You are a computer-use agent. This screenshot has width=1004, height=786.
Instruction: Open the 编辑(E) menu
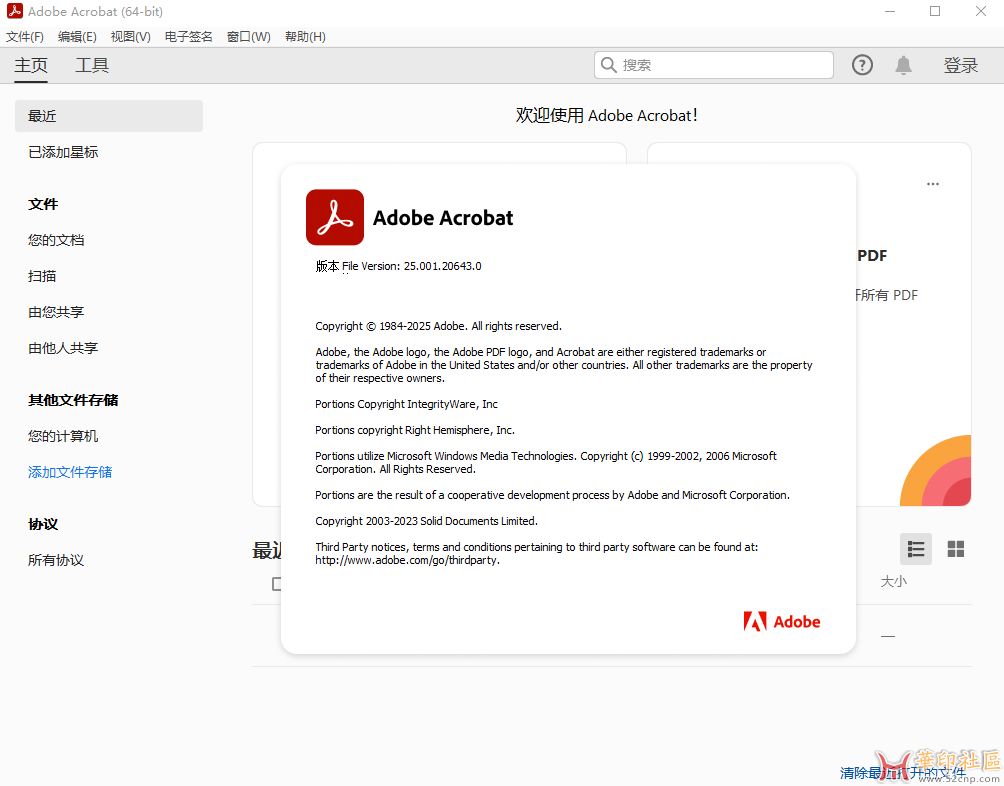pyautogui.click(x=77, y=36)
